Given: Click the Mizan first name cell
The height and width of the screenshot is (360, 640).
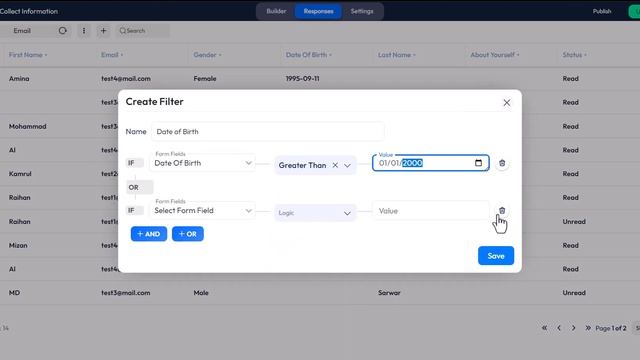Looking at the screenshot, I should (x=18, y=245).
